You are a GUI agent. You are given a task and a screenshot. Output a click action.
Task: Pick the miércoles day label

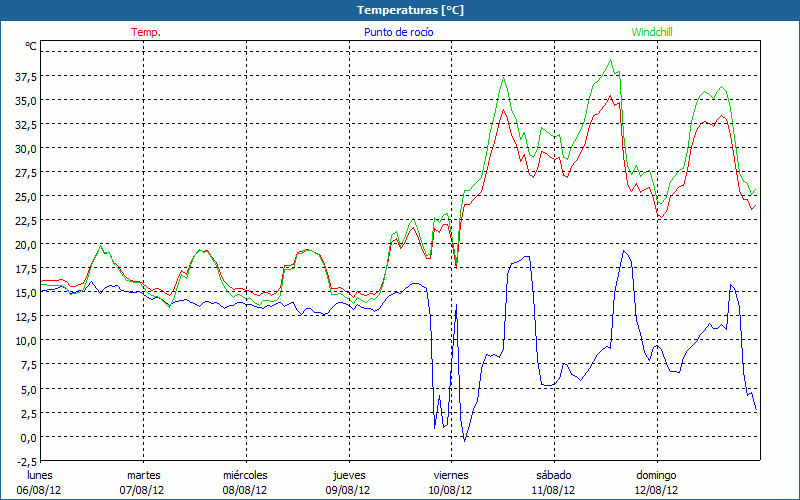click(x=245, y=475)
